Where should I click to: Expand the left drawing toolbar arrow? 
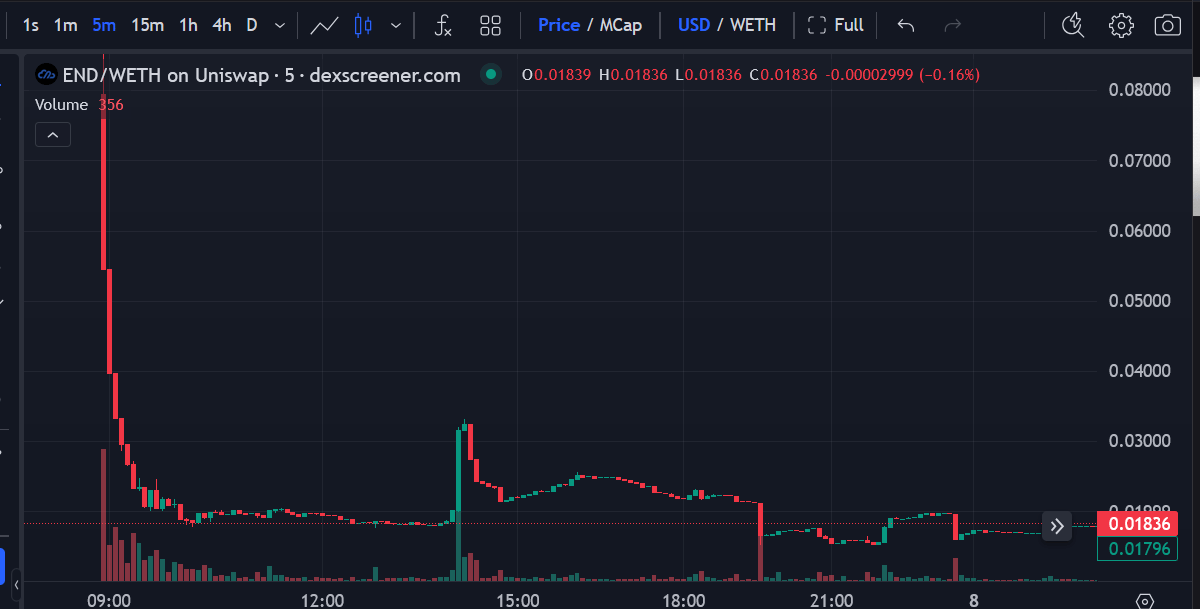click(16, 583)
